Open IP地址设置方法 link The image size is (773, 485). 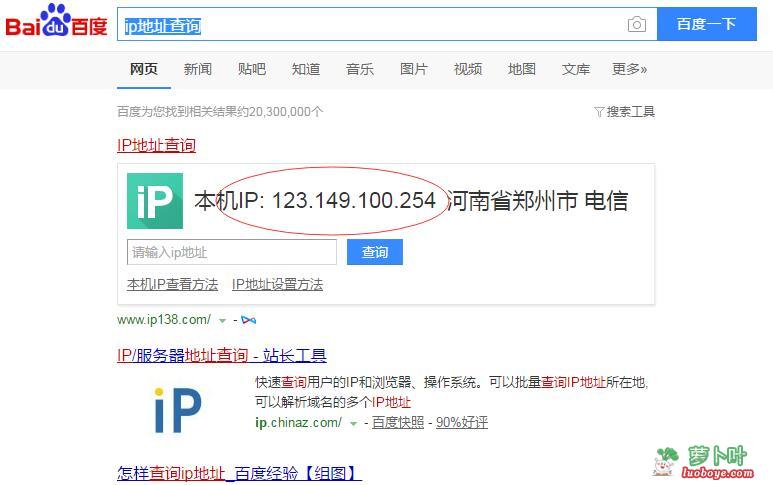click(277, 285)
